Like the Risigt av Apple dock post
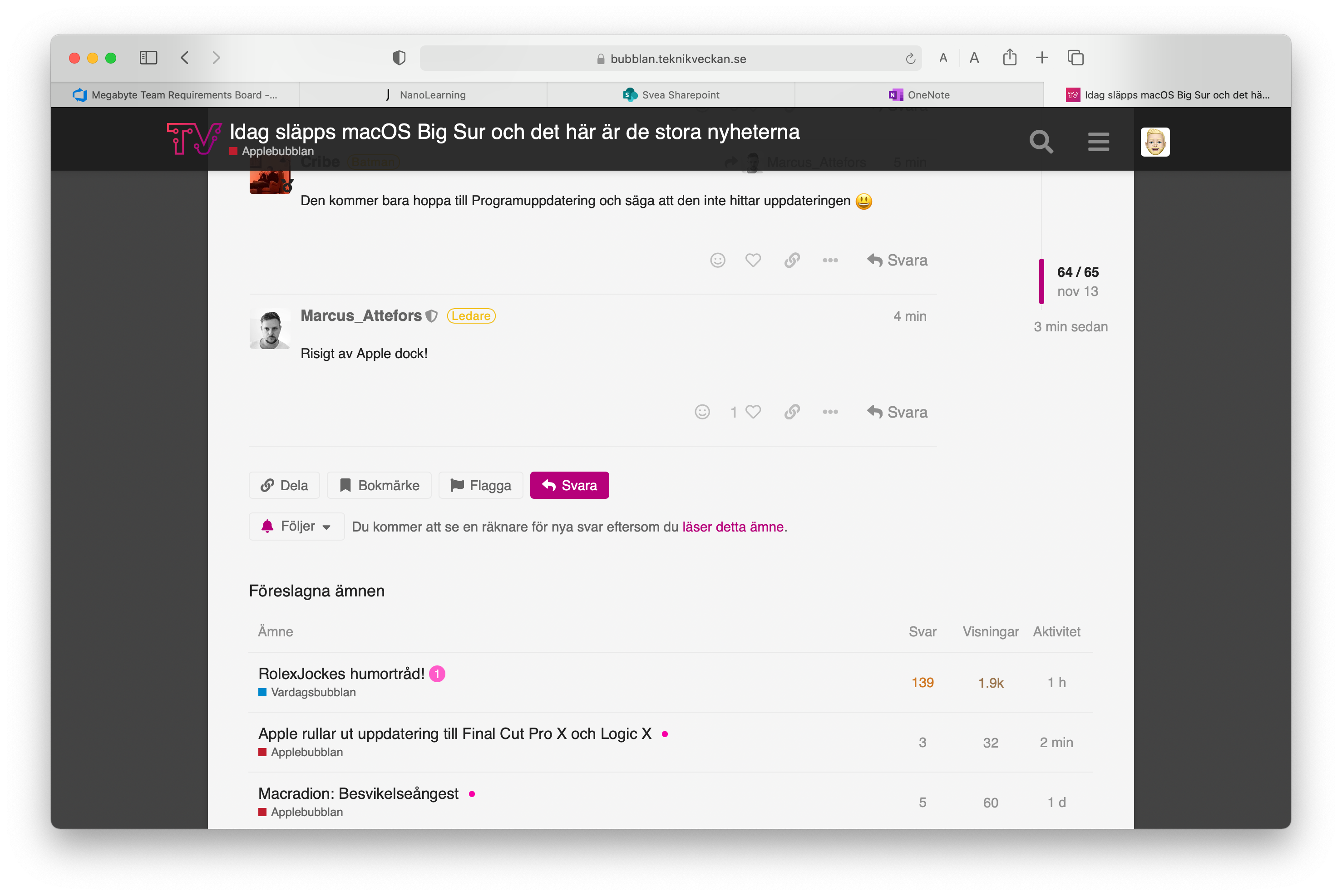The image size is (1342, 896). [x=753, y=412]
